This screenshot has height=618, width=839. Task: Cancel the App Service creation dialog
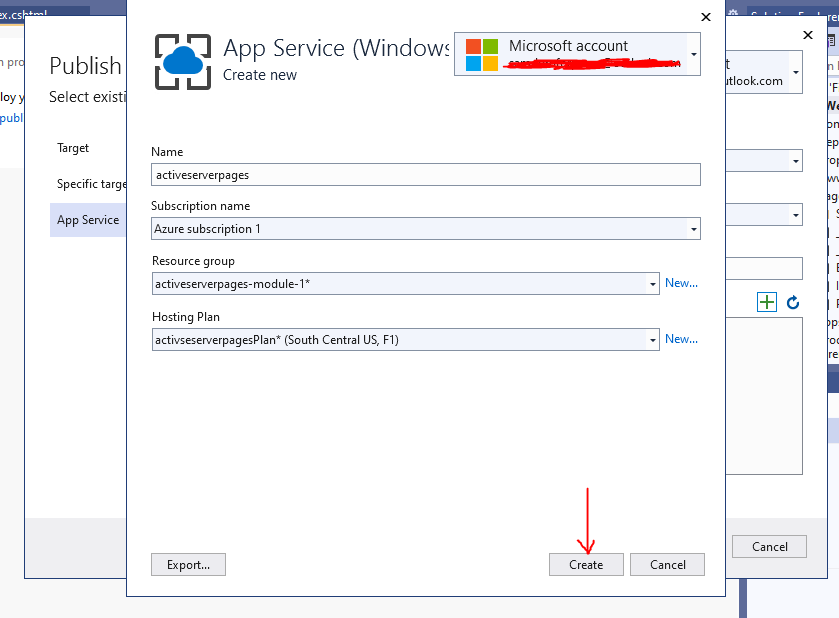[667, 564]
